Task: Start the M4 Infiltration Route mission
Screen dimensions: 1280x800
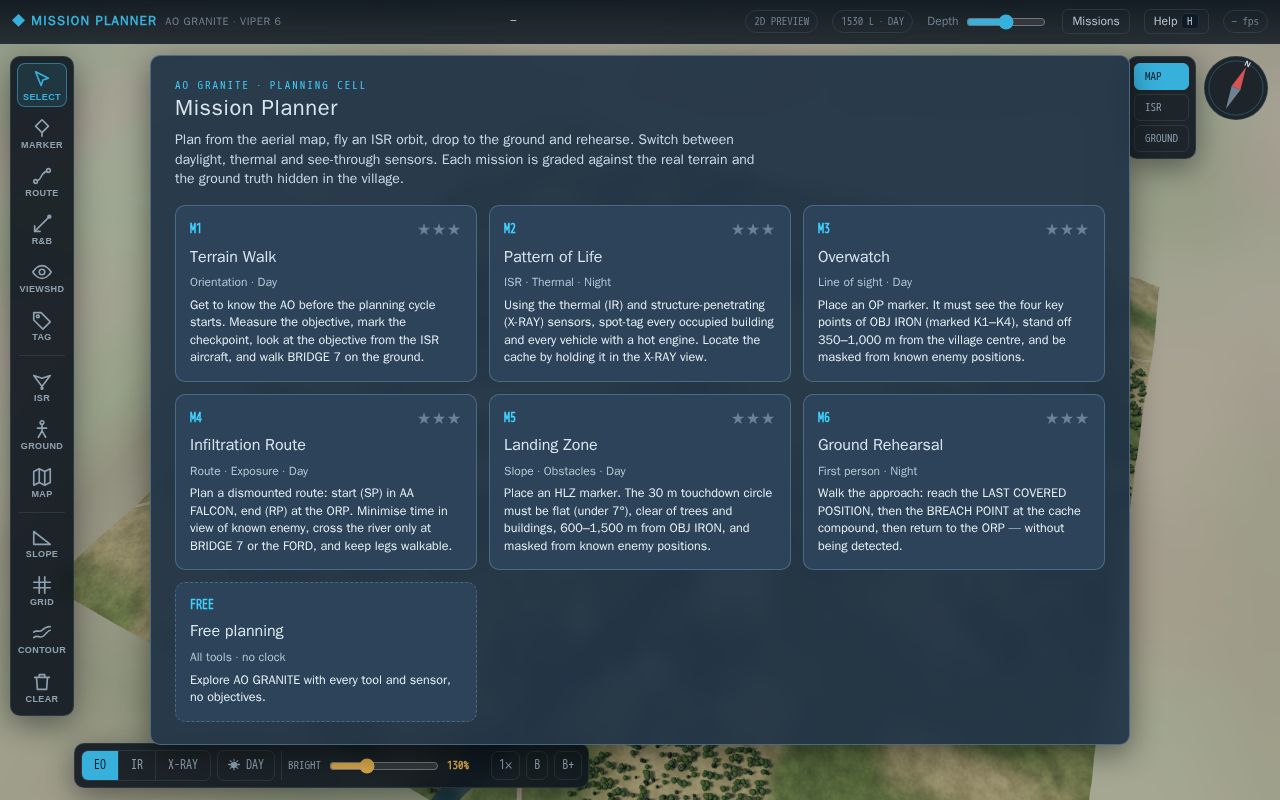Action: [326, 482]
